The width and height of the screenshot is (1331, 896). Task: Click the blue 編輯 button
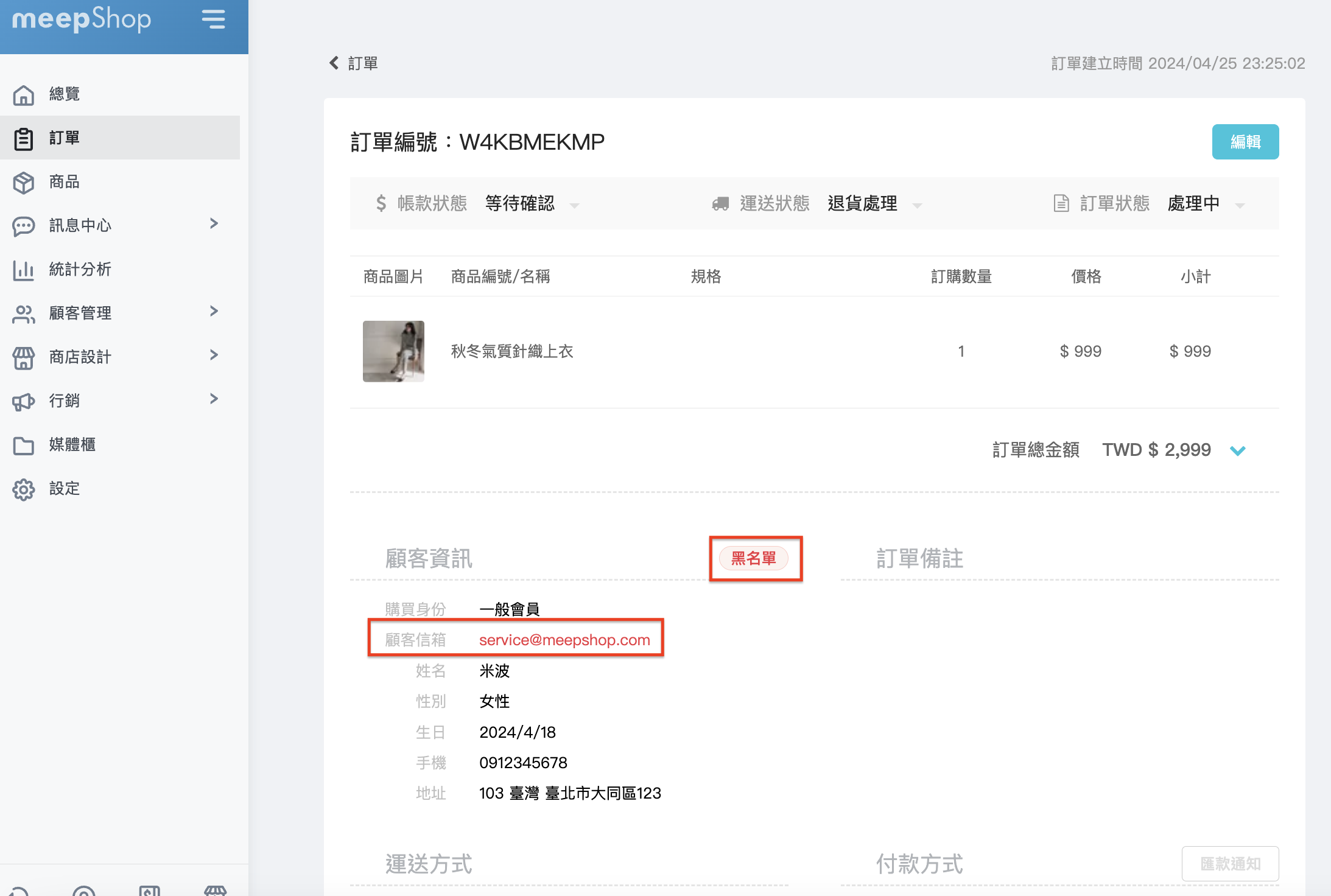(x=1245, y=142)
